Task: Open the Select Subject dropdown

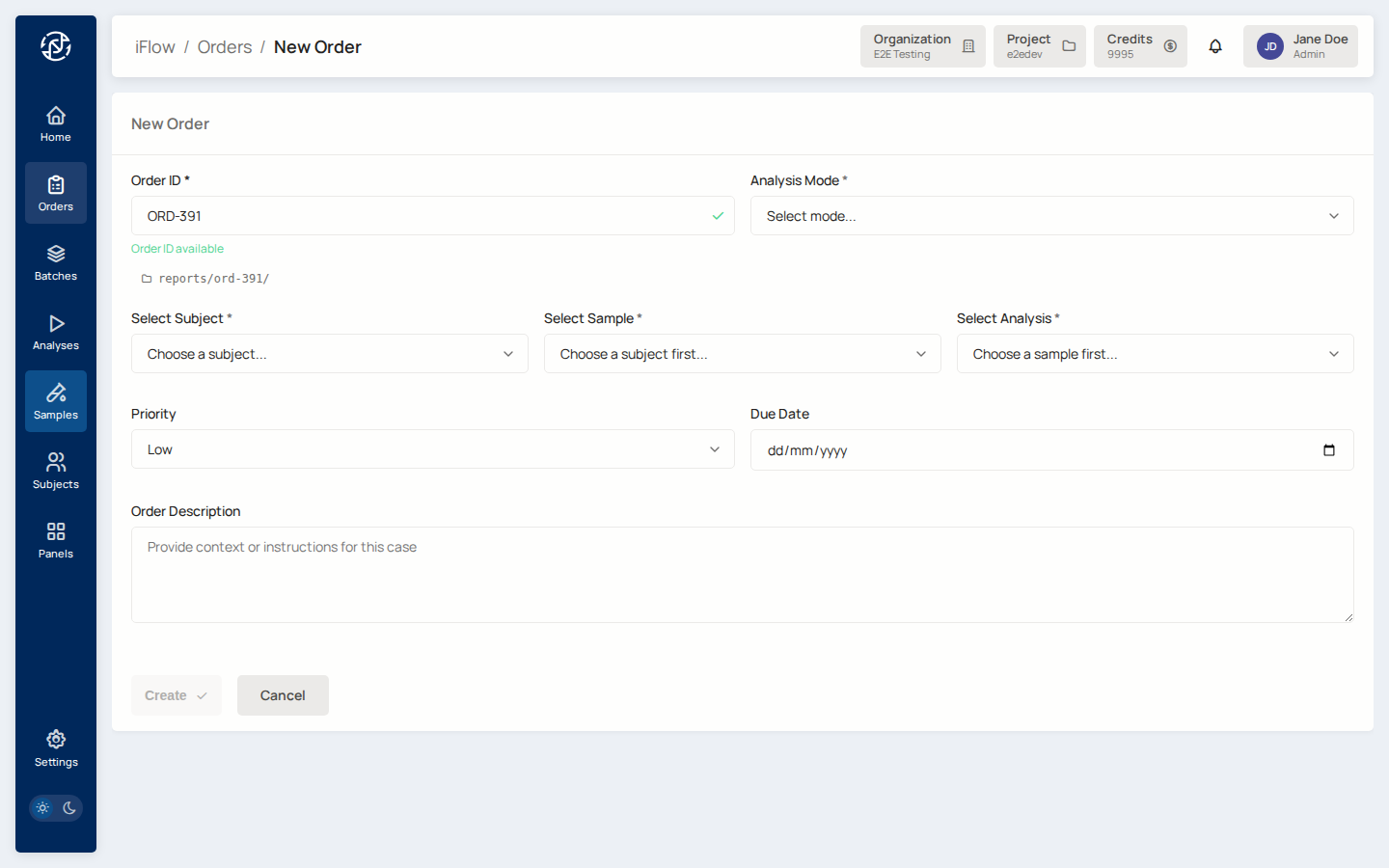Action: 330,354
